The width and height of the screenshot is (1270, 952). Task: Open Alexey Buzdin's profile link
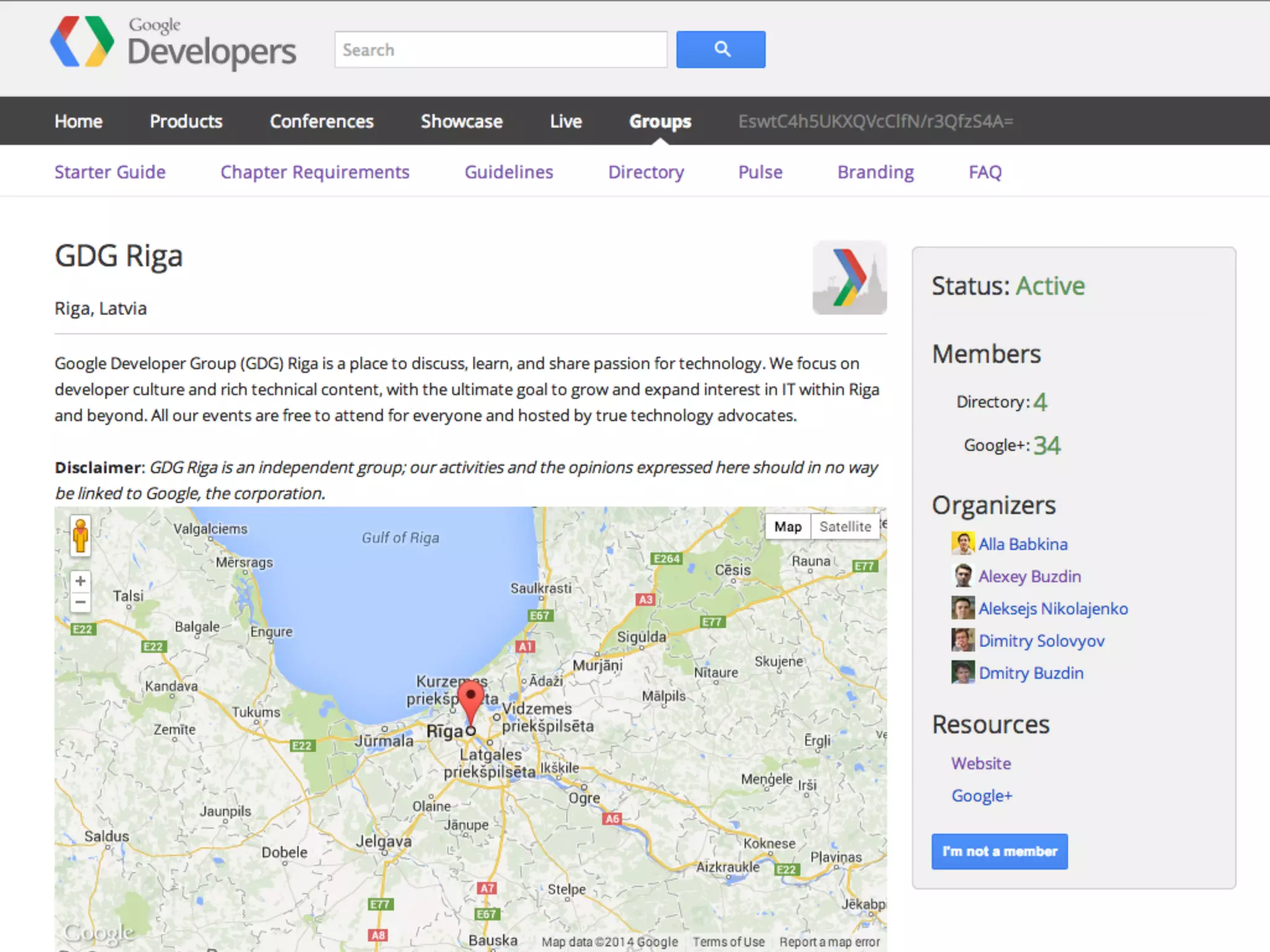(x=1029, y=576)
